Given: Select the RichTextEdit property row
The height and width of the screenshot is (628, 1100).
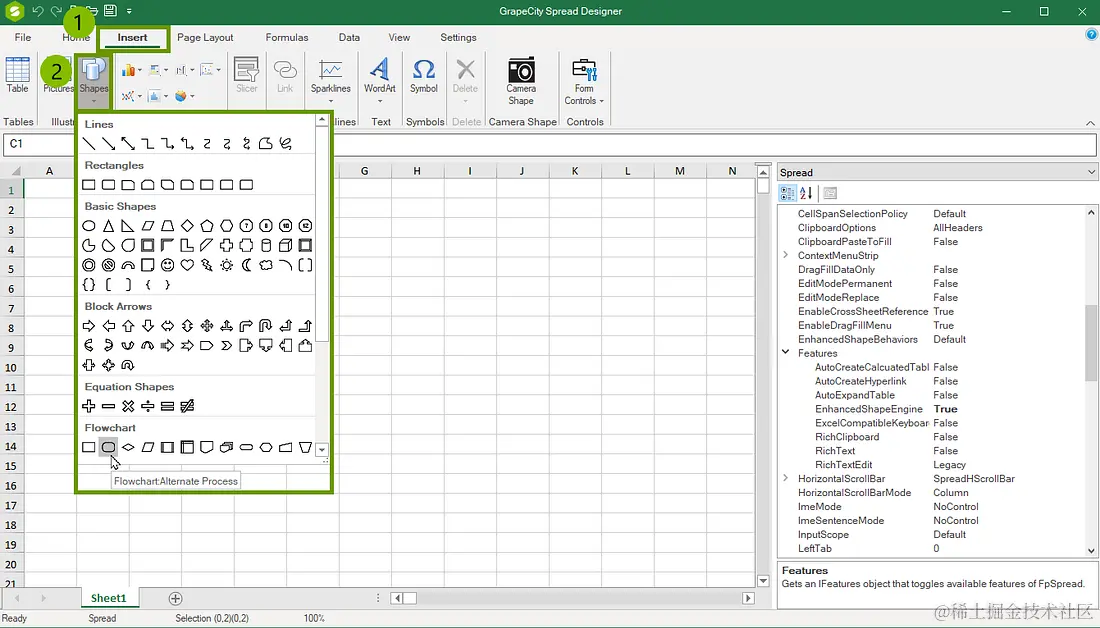Looking at the screenshot, I should 933,465.
